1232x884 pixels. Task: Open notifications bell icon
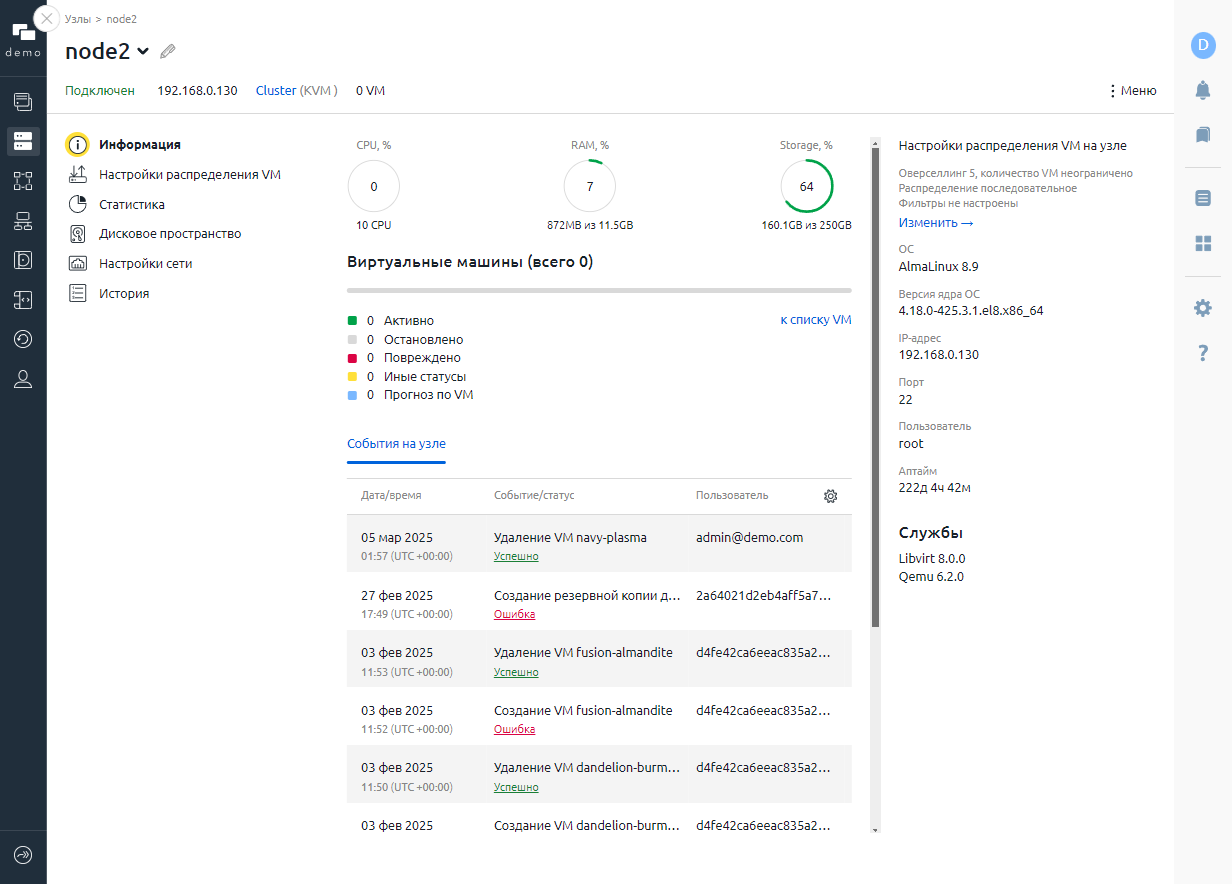[1203, 90]
